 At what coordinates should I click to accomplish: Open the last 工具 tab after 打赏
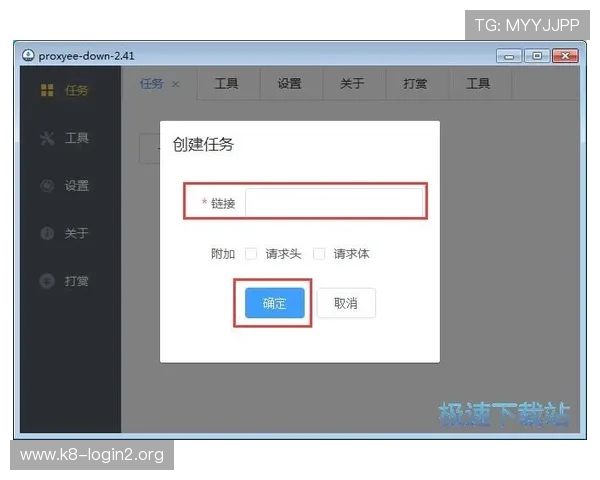(480, 84)
